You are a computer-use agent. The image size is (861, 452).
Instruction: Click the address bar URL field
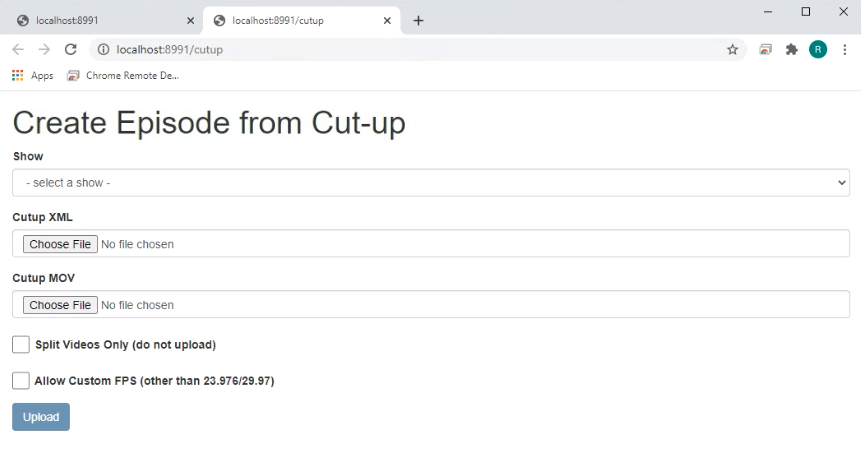400,49
